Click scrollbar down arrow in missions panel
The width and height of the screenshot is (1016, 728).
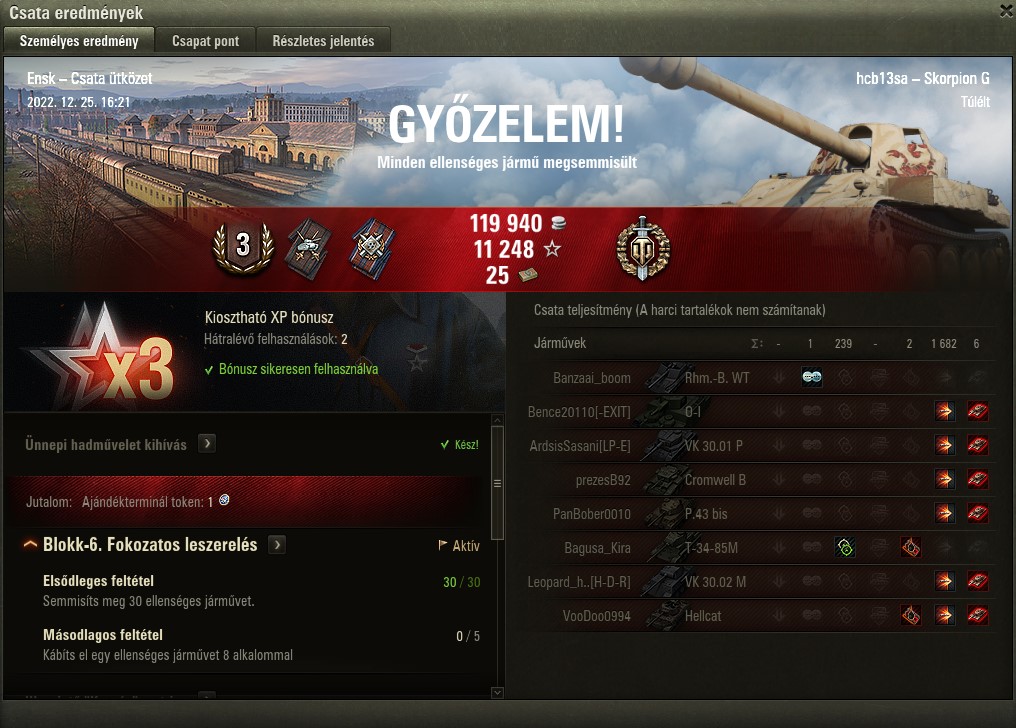498,693
